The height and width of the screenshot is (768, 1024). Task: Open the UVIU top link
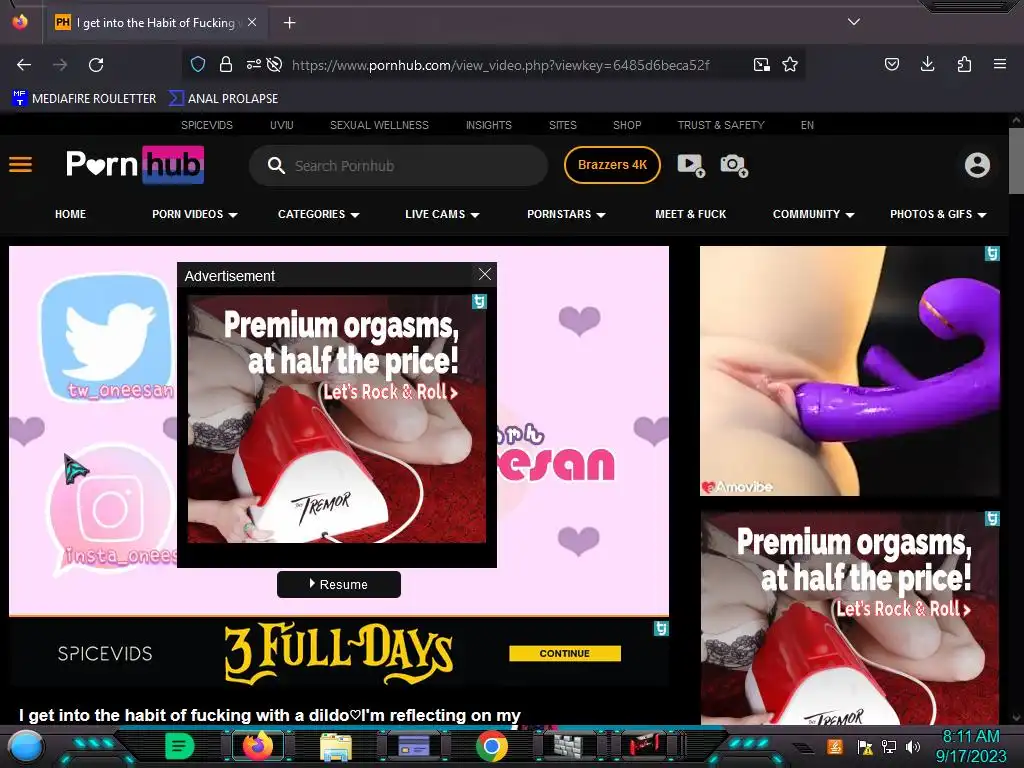[281, 125]
